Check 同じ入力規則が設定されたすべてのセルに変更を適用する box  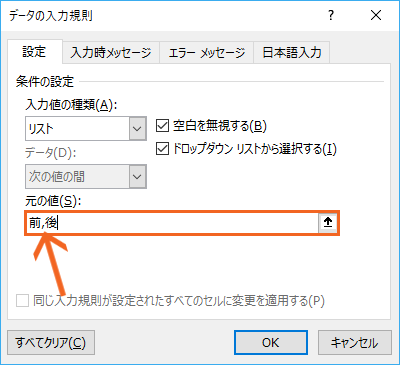click(22, 301)
